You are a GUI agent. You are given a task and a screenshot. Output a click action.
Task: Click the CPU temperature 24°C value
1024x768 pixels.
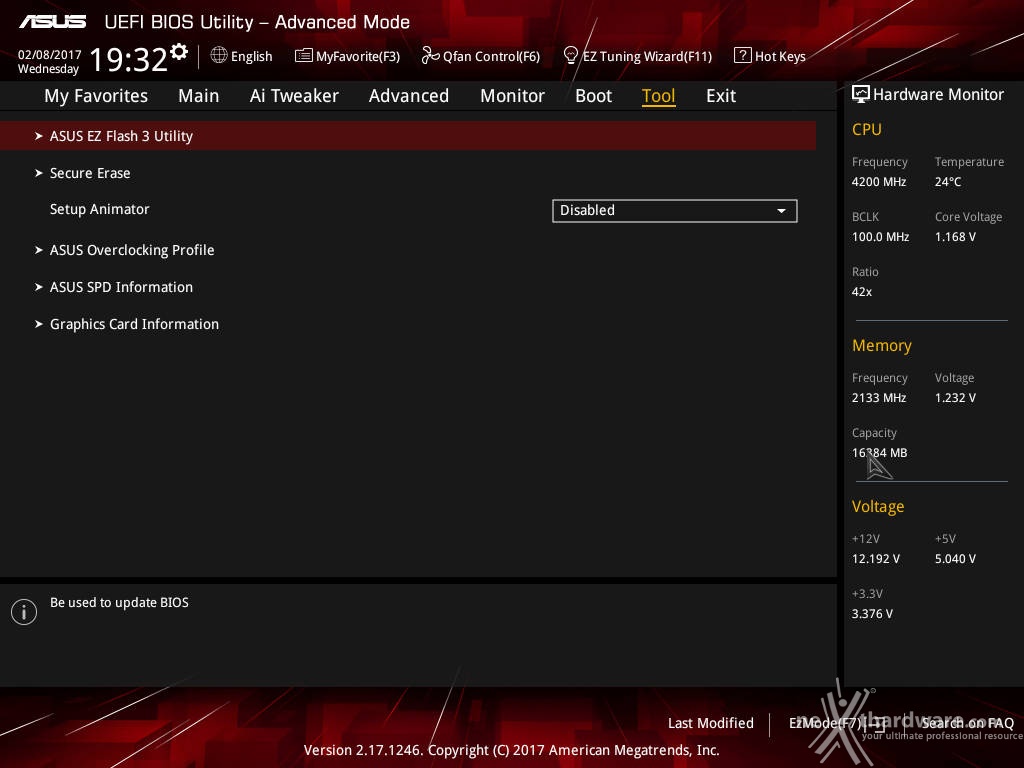pos(948,182)
